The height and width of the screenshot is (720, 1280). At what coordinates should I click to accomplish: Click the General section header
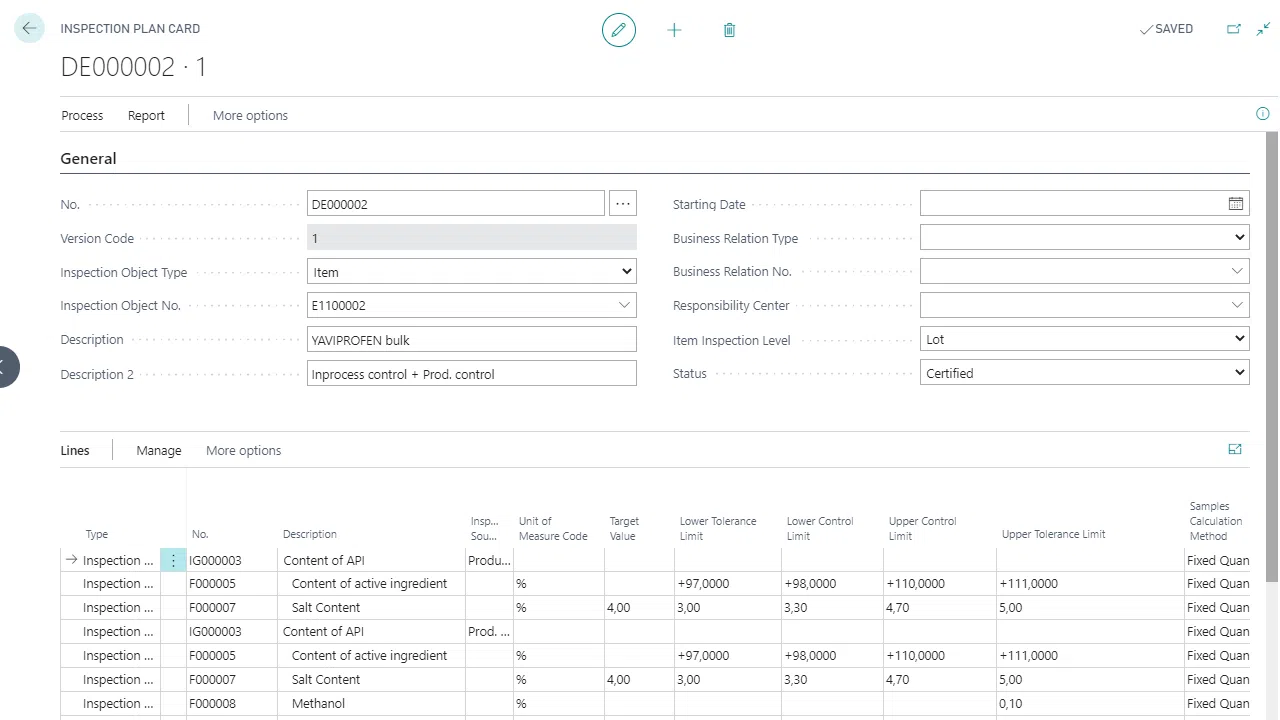[x=88, y=158]
